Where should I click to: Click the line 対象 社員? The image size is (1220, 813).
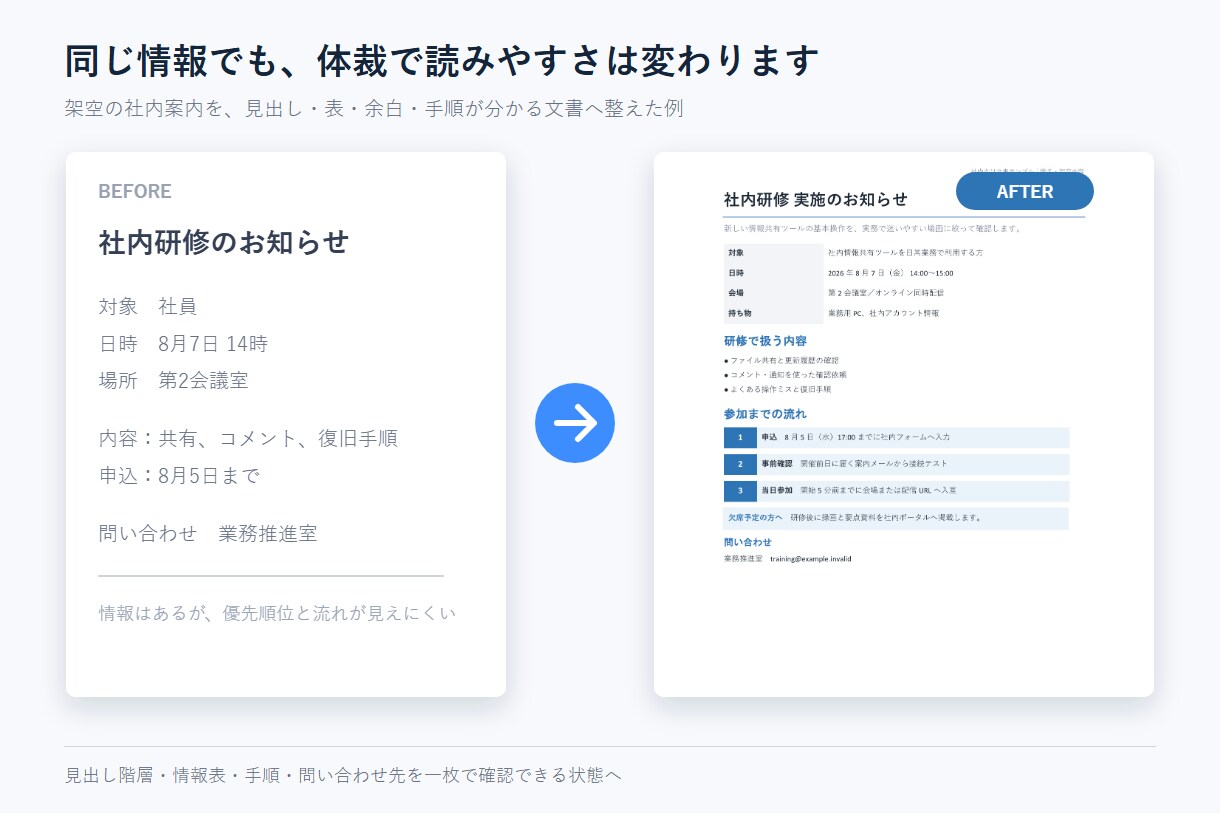point(148,306)
